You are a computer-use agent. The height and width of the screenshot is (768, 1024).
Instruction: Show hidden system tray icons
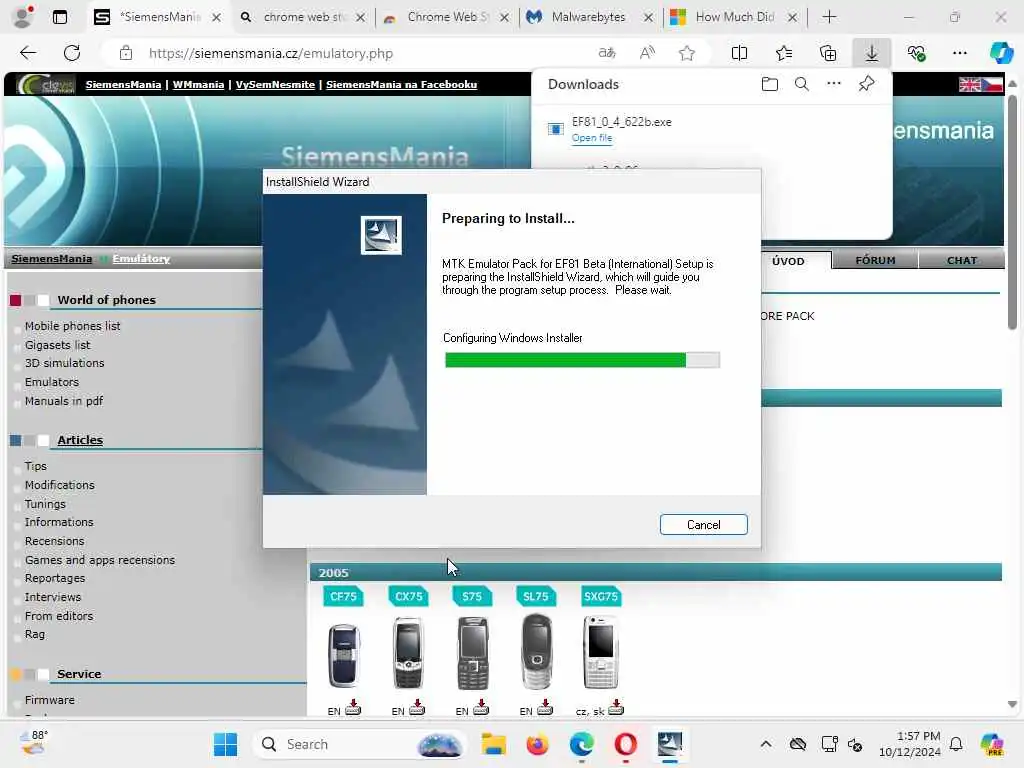coord(766,744)
